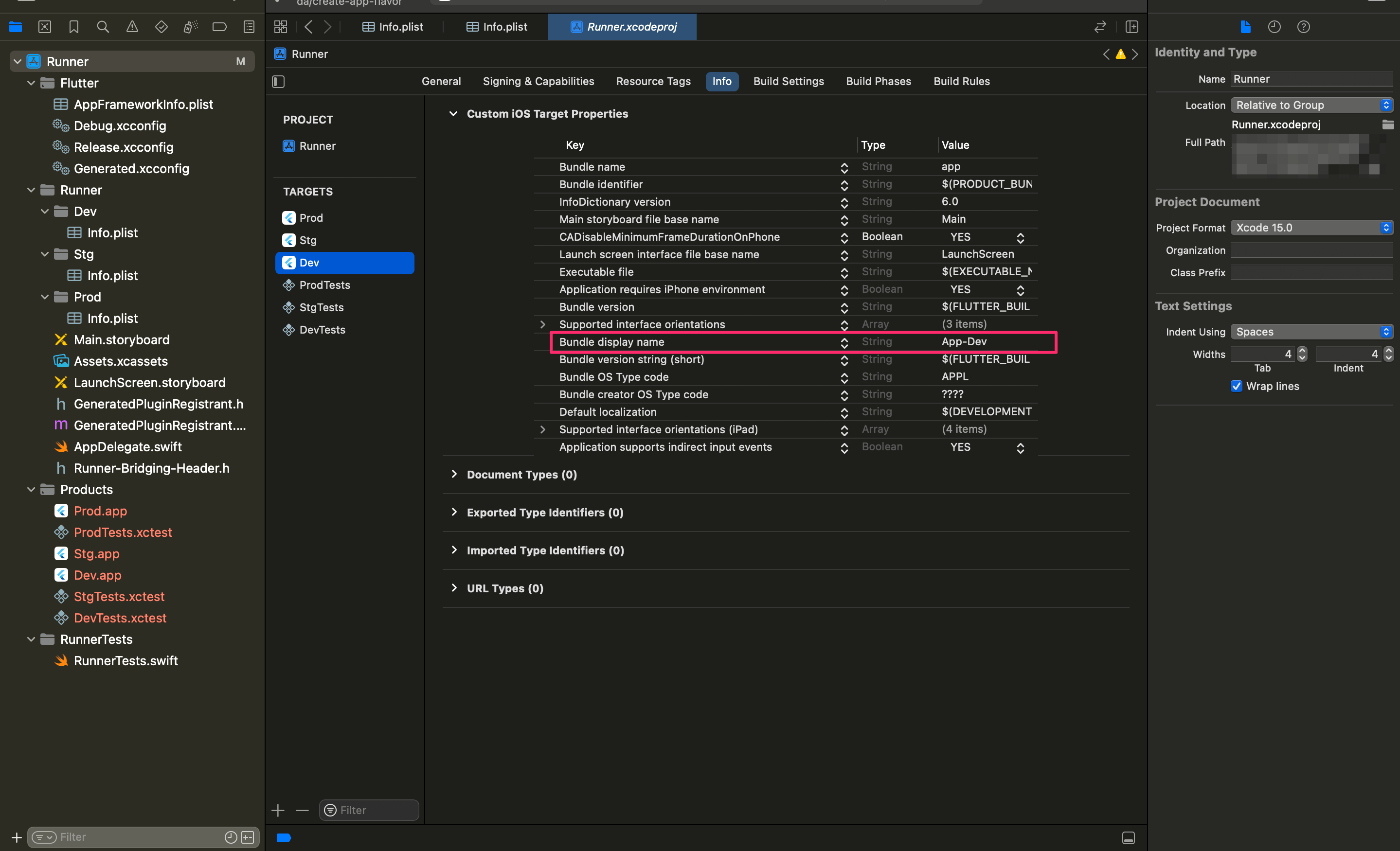Toggle the Wrap lines checkbox
The image size is (1400, 851).
[x=1237, y=386]
